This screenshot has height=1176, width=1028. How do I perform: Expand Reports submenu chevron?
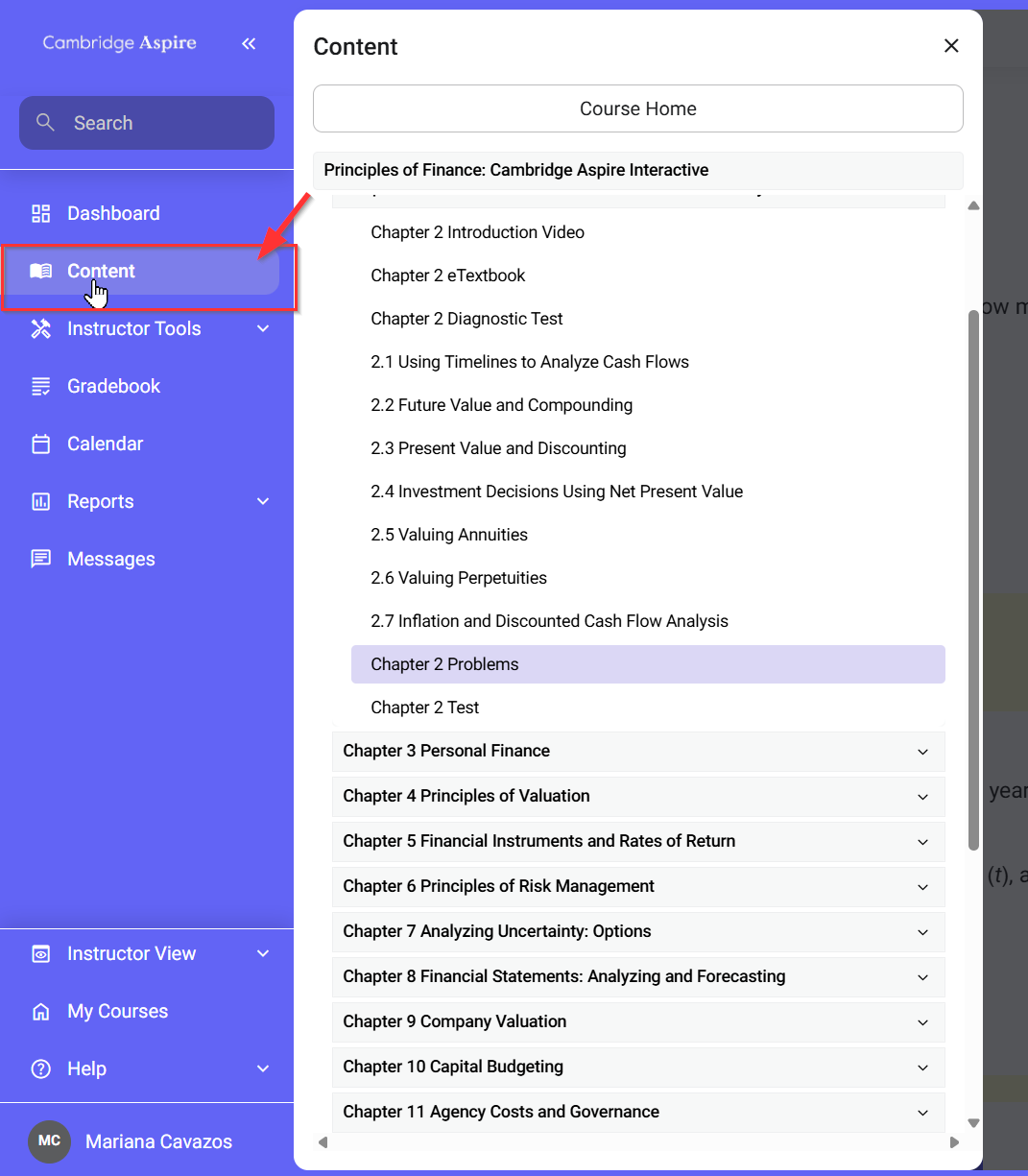coord(263,501)
